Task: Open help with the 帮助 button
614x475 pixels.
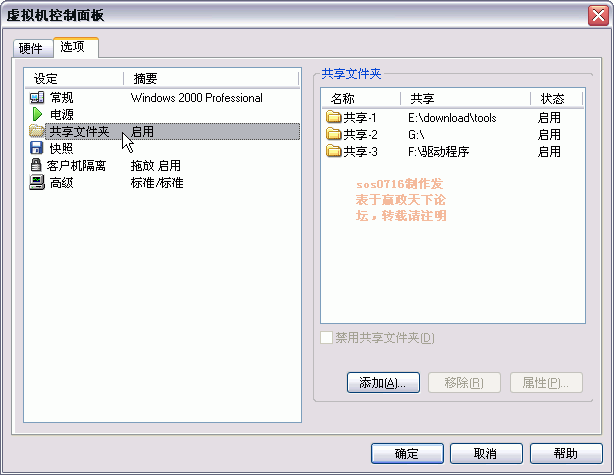Action: (x=566, y=453)
